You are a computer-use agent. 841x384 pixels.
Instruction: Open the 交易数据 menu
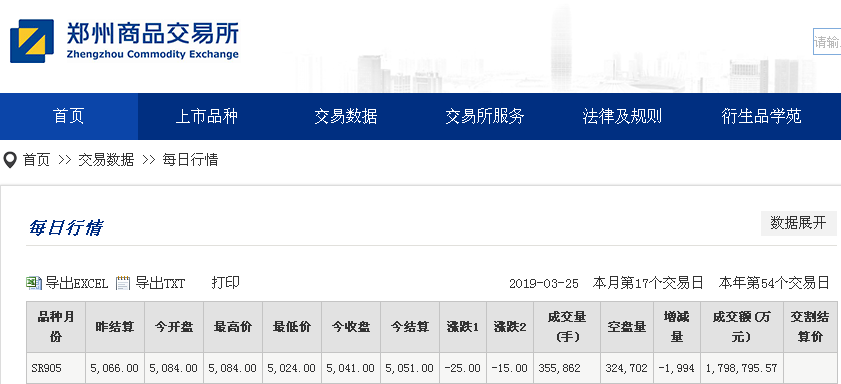click(x=345, y=116)
